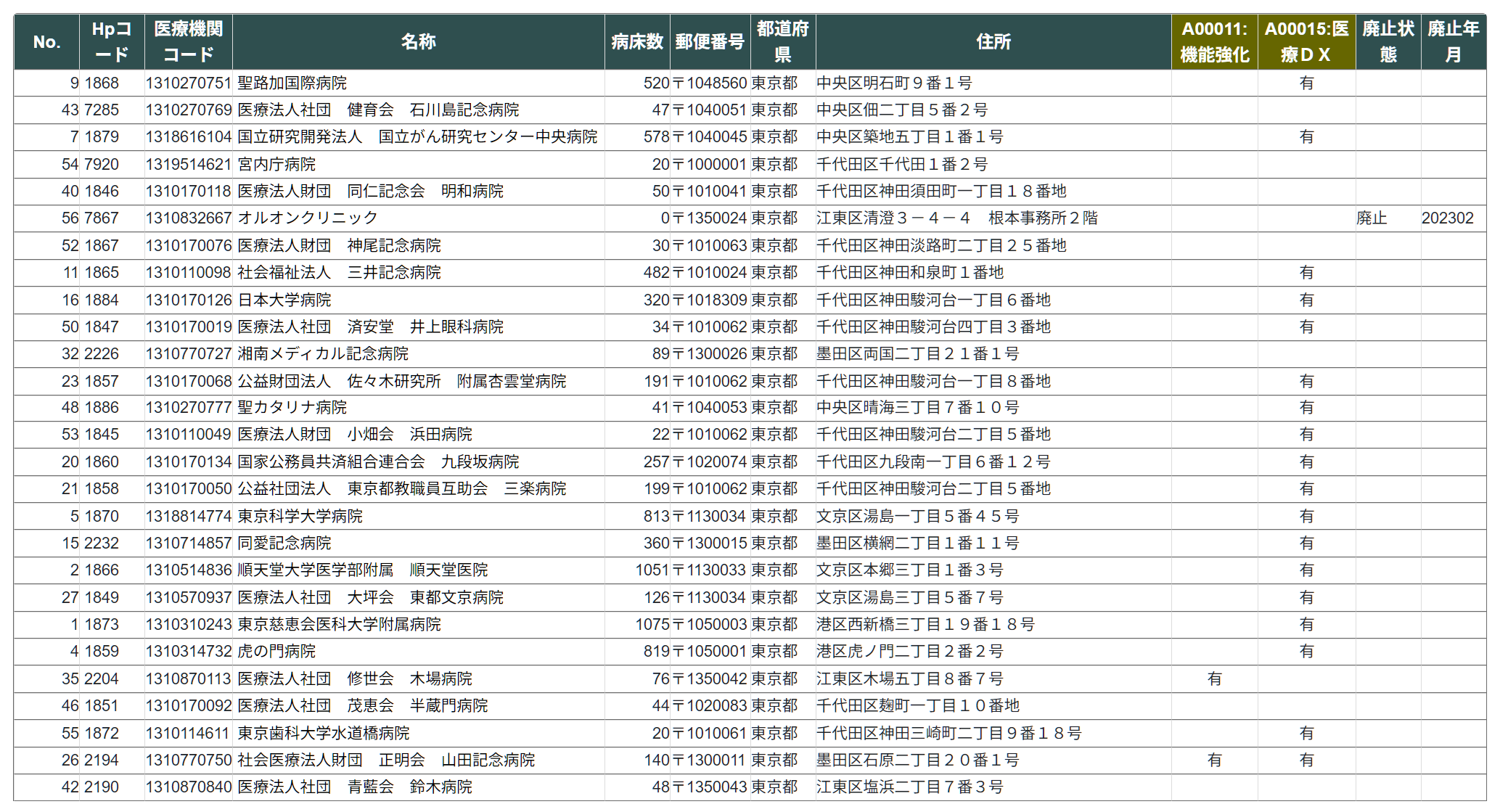Select the 三井記念病院 name cell
The width and height of the screenshot is (1500, 812).
[x=419, y=273]
